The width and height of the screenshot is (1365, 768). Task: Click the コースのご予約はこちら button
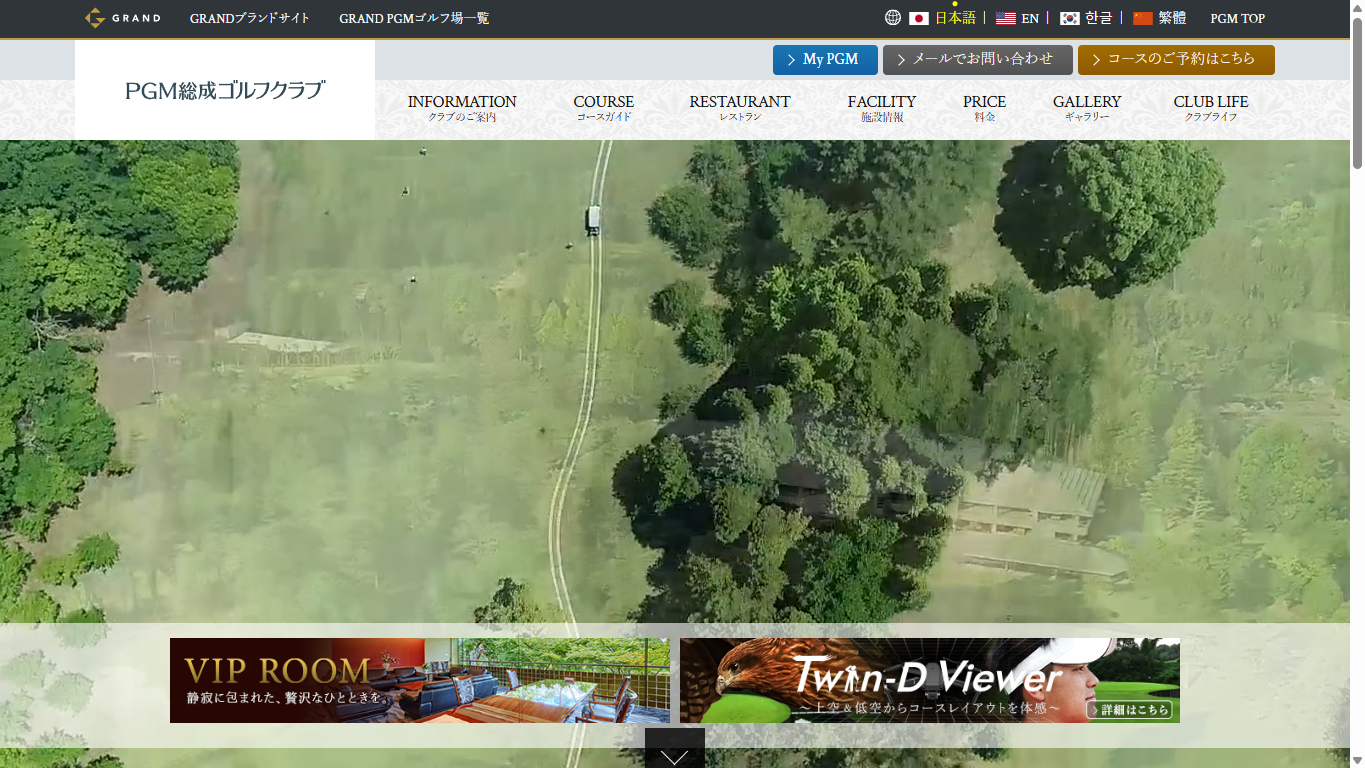pos(1176,60)
